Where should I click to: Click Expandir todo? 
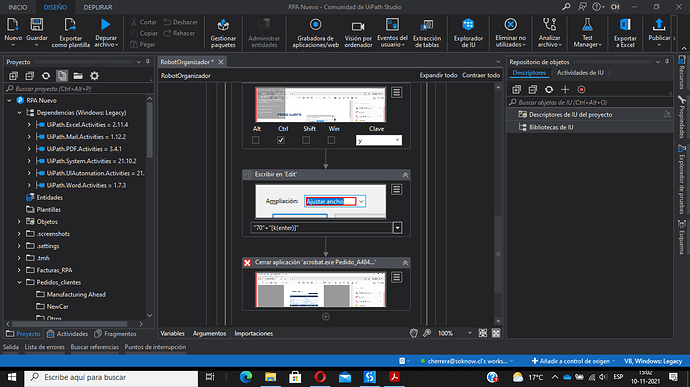pos(438,76)
